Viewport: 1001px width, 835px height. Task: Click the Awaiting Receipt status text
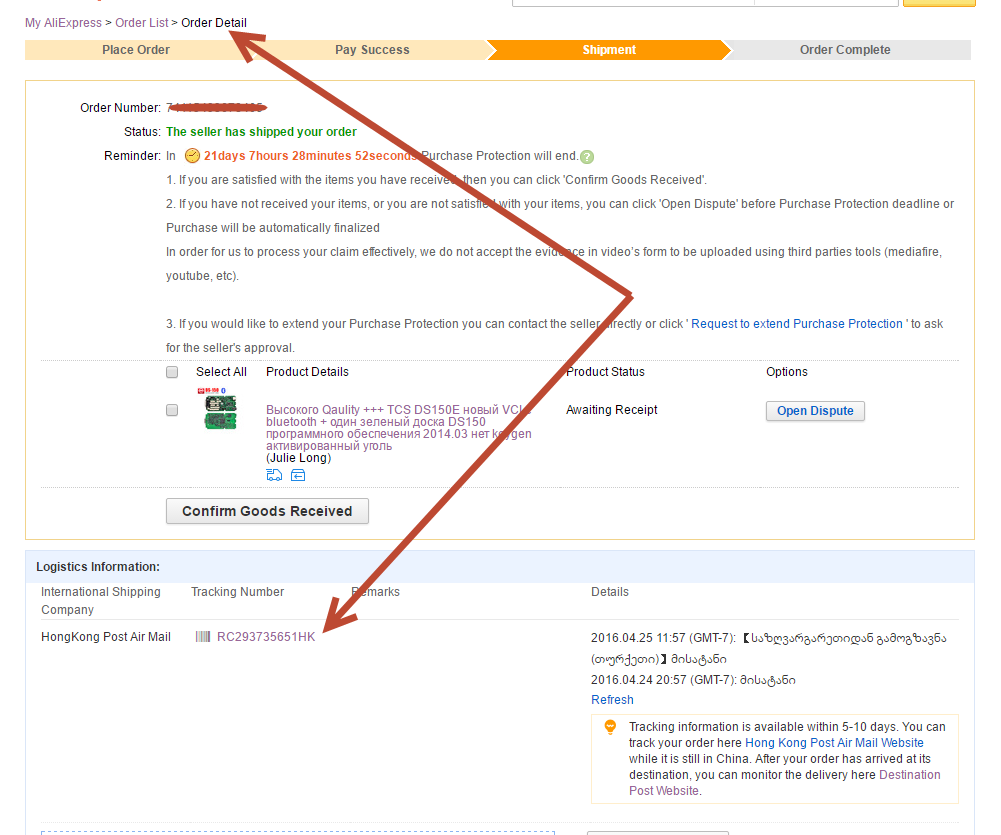click(612, 410)
